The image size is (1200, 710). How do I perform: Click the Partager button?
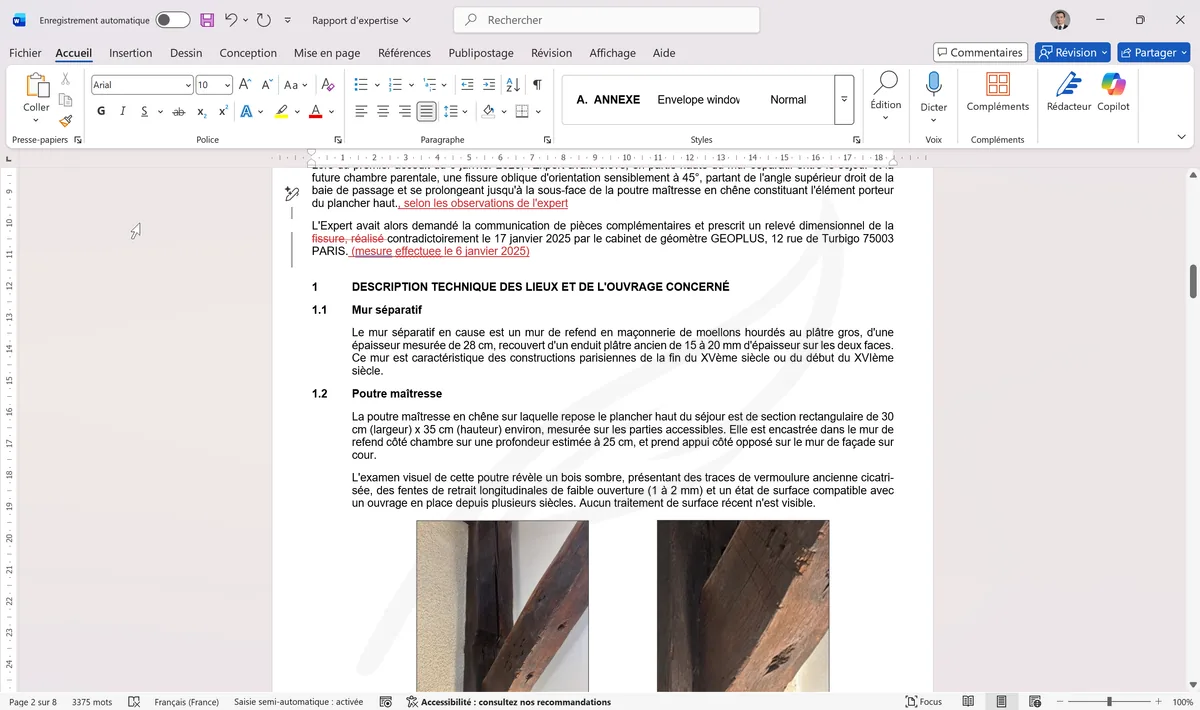click(1153, 52)
